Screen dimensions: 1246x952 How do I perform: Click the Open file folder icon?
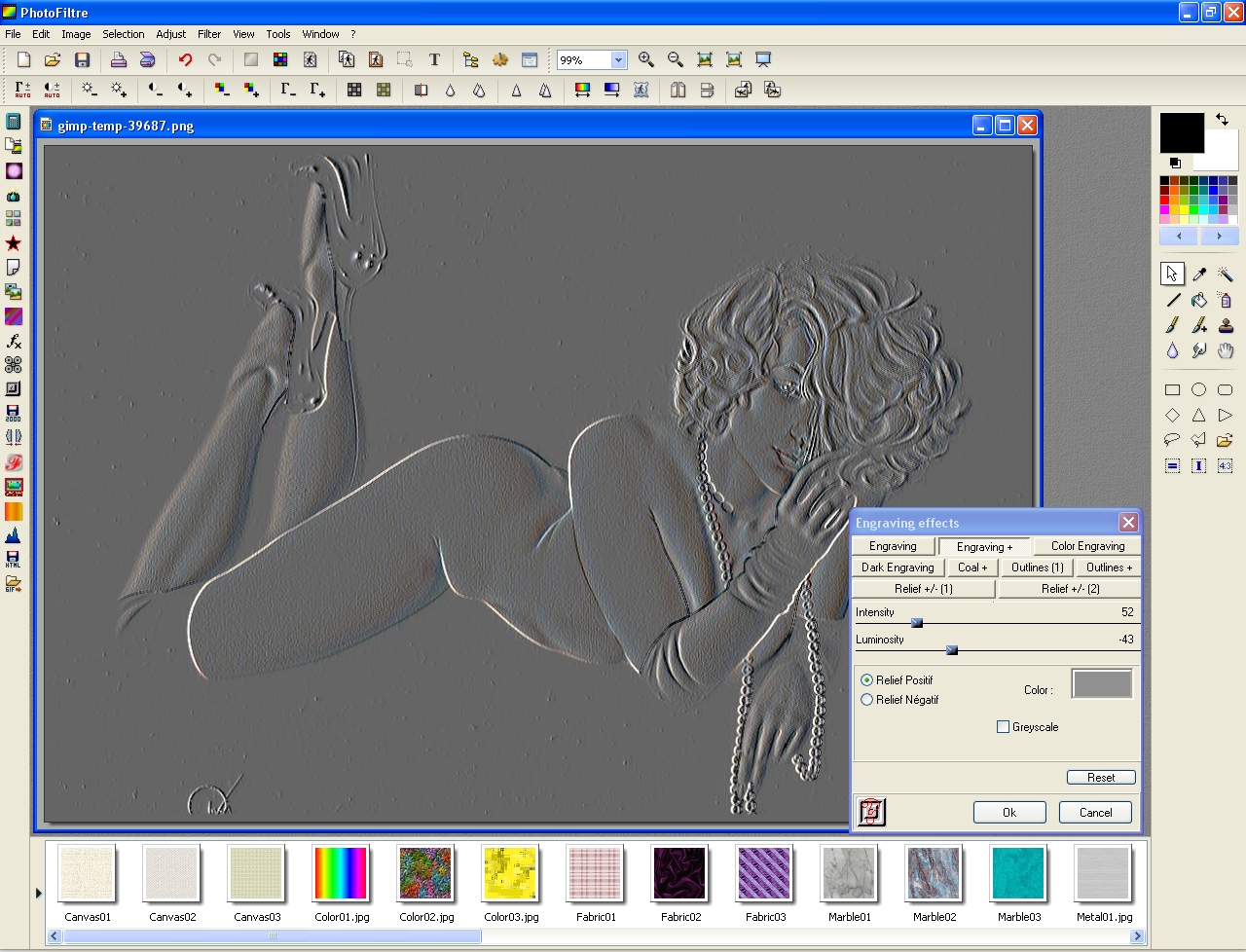53,60
